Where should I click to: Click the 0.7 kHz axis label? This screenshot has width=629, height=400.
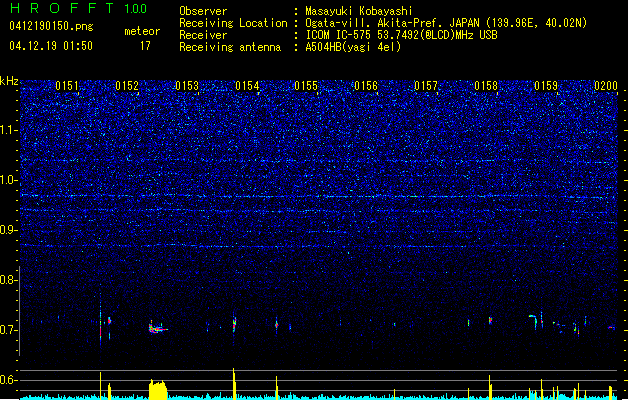[x=8, y=330]
